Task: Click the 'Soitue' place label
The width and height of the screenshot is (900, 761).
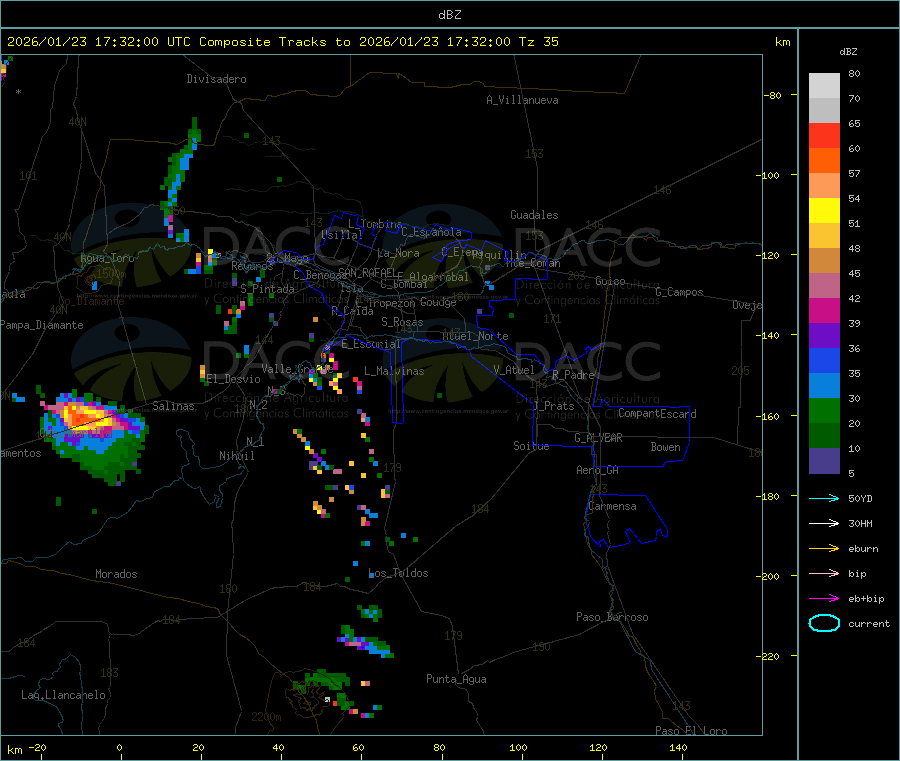Action: [531, 446]
